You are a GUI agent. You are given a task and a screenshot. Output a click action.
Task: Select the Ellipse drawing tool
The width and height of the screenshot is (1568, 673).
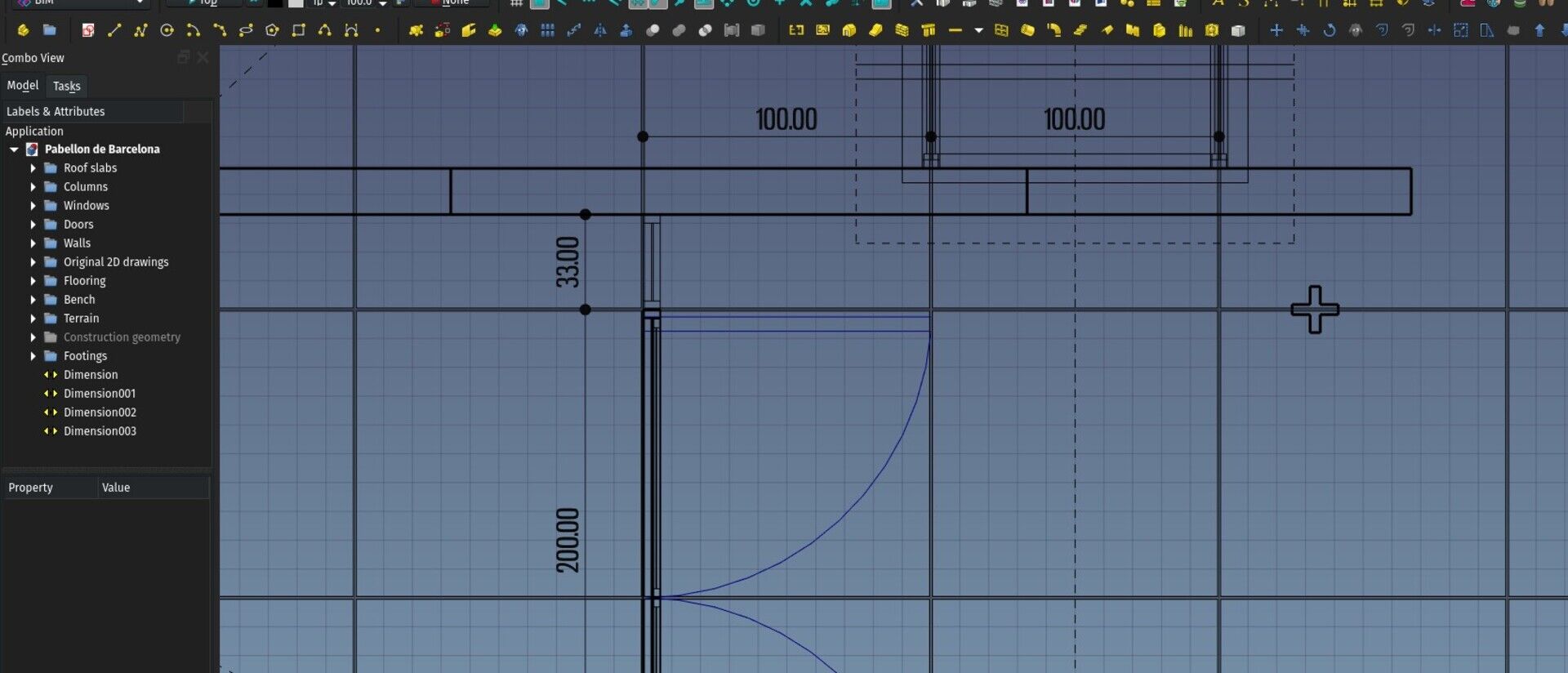point(246,30)
